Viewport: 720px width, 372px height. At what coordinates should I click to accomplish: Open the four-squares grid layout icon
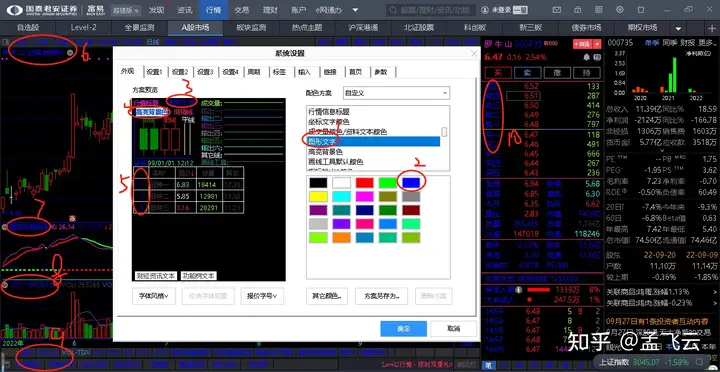click(x=598, y=10)
